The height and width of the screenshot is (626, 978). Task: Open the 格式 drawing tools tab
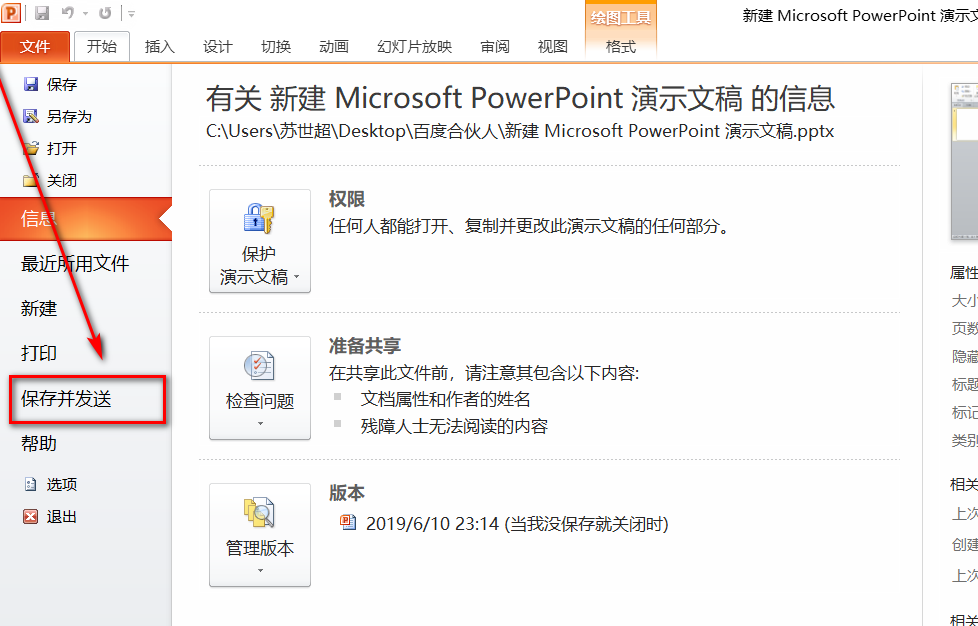coord(621,46)
